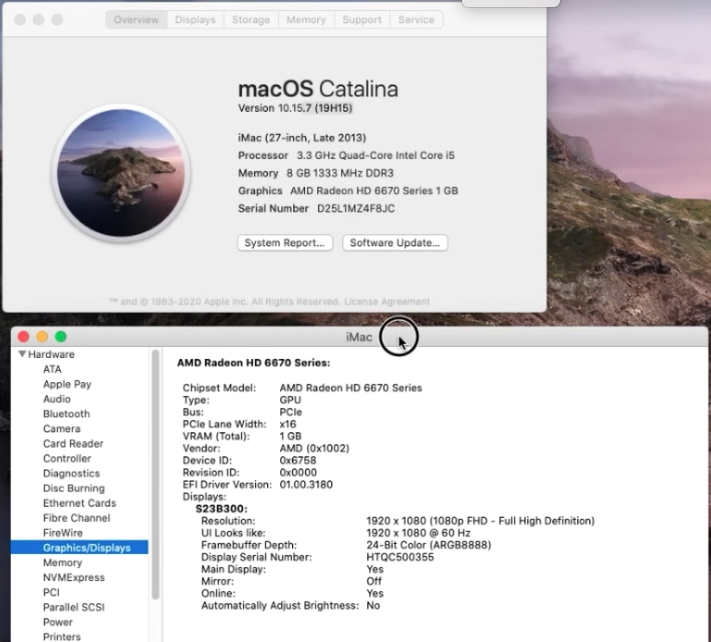Select Graphics/Displays in the sidebar

tap(79, 548)
